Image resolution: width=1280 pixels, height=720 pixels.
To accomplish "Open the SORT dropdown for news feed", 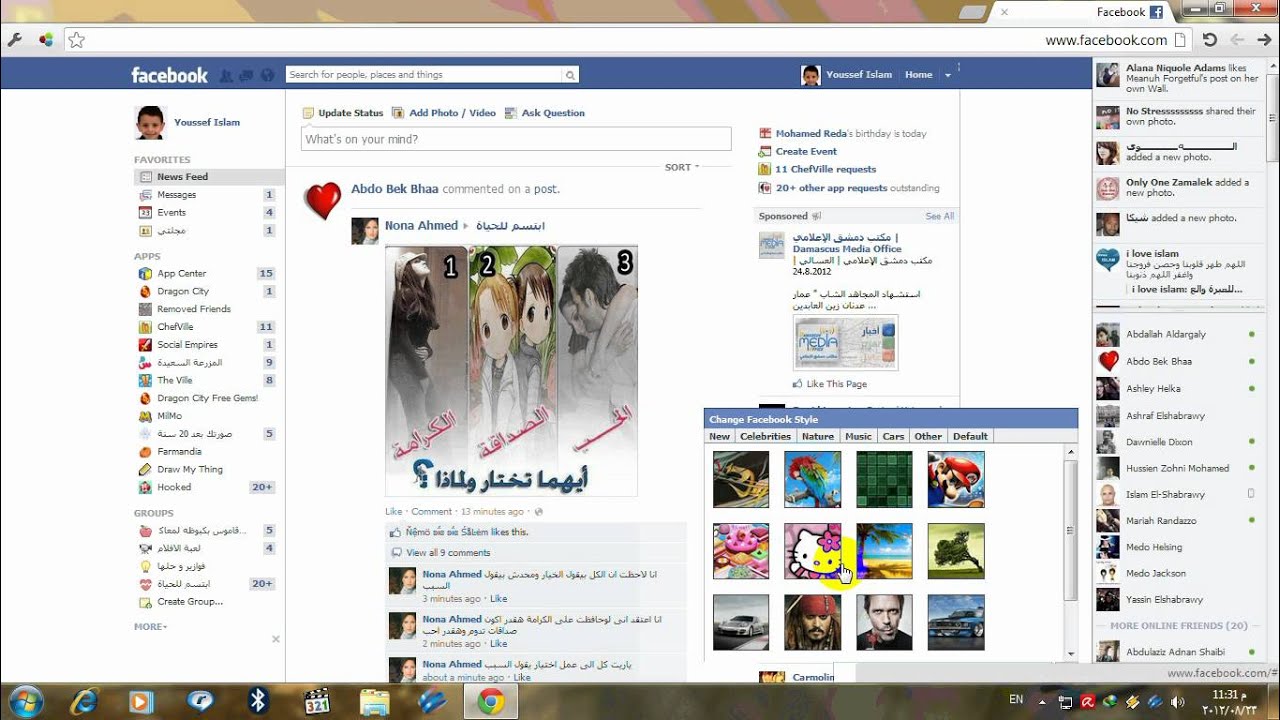I will [x=682, y=167].
